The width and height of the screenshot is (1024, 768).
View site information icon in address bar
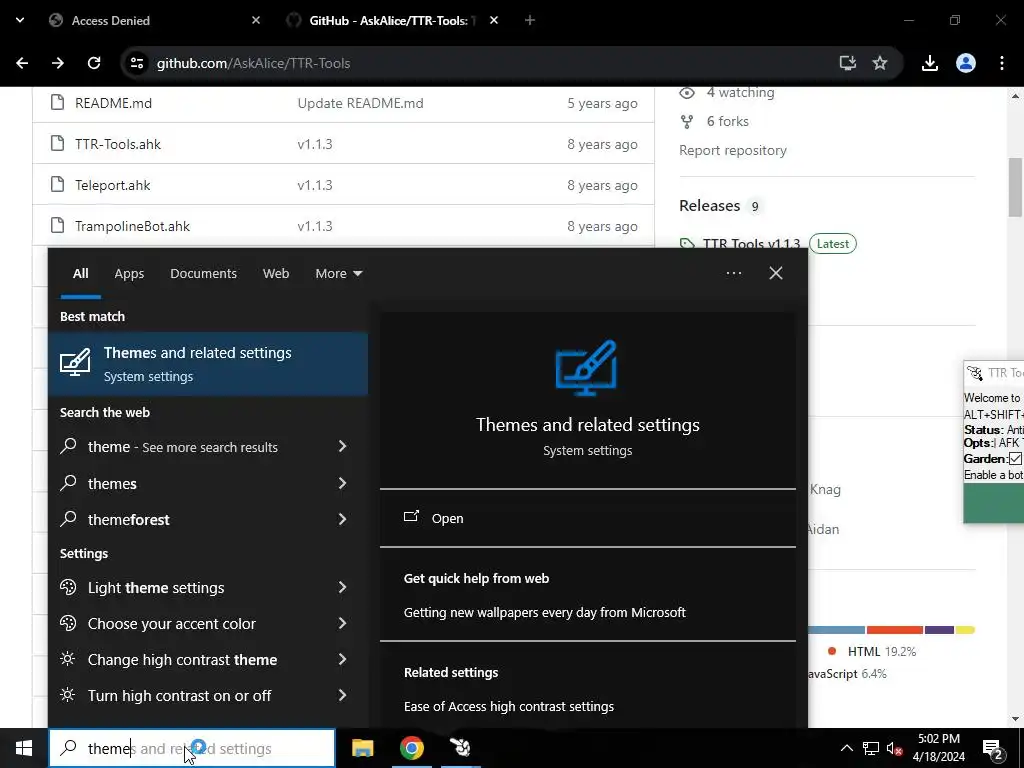pos(136,63)
